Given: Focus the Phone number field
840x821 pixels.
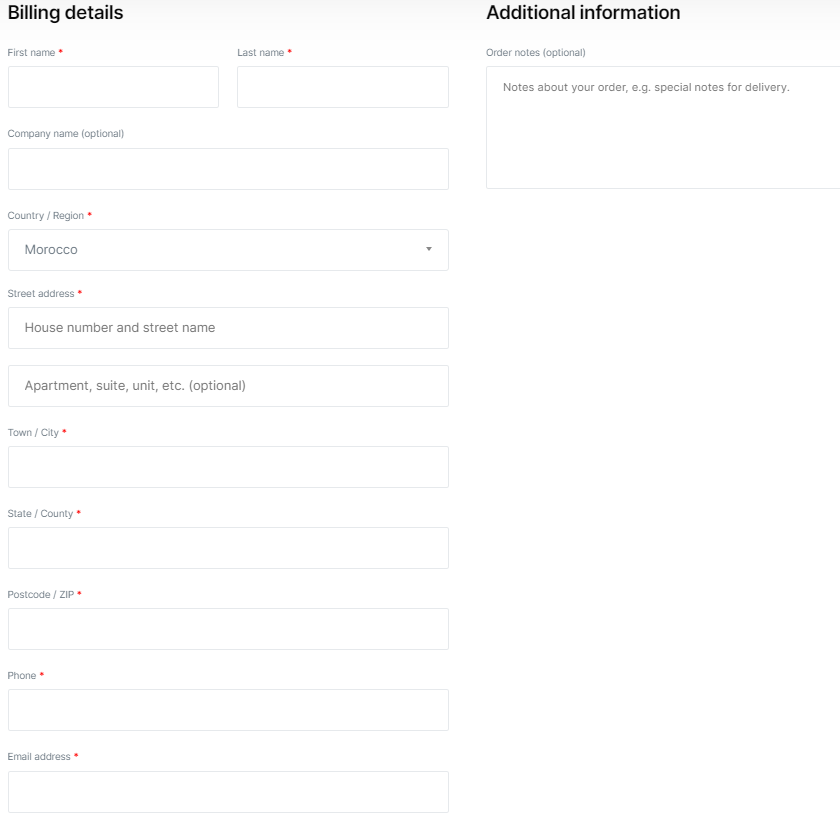Looking at the screenshot, I should coord(228,710).
